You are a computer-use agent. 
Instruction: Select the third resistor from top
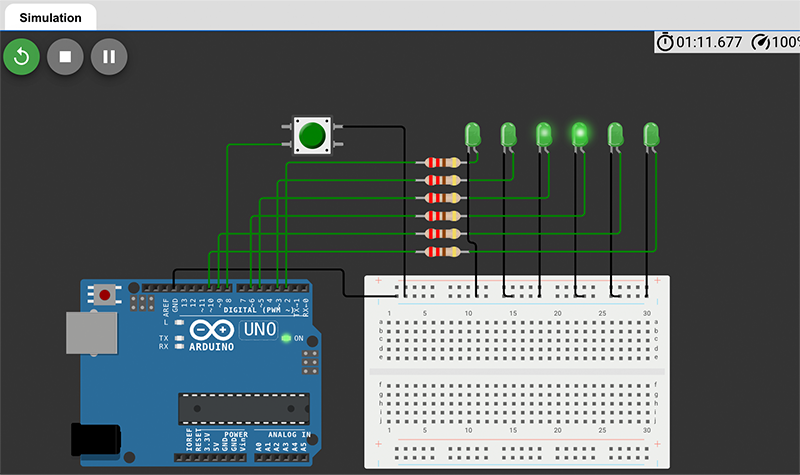point(442,198)
